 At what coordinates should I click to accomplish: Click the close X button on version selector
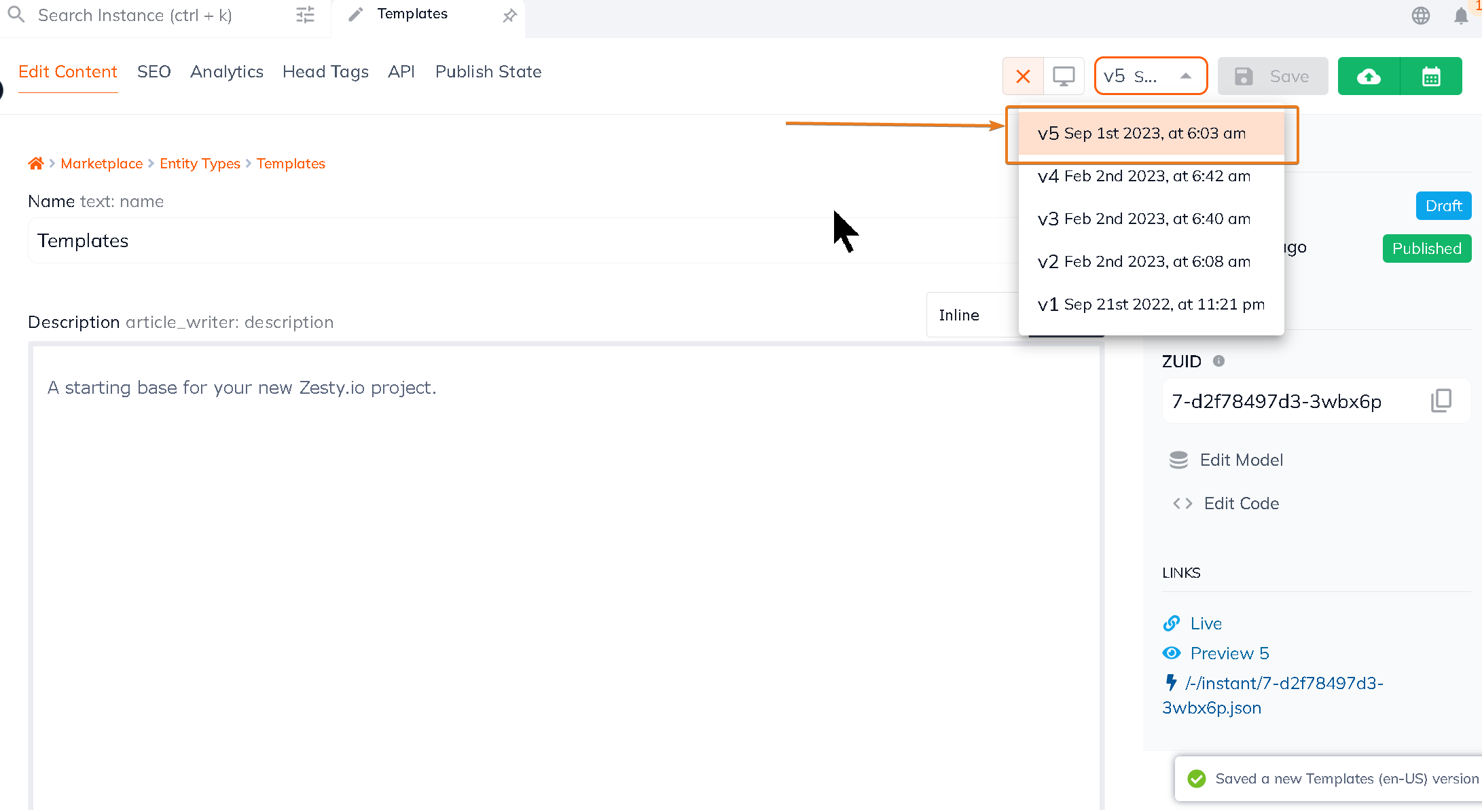point(1023,76)
